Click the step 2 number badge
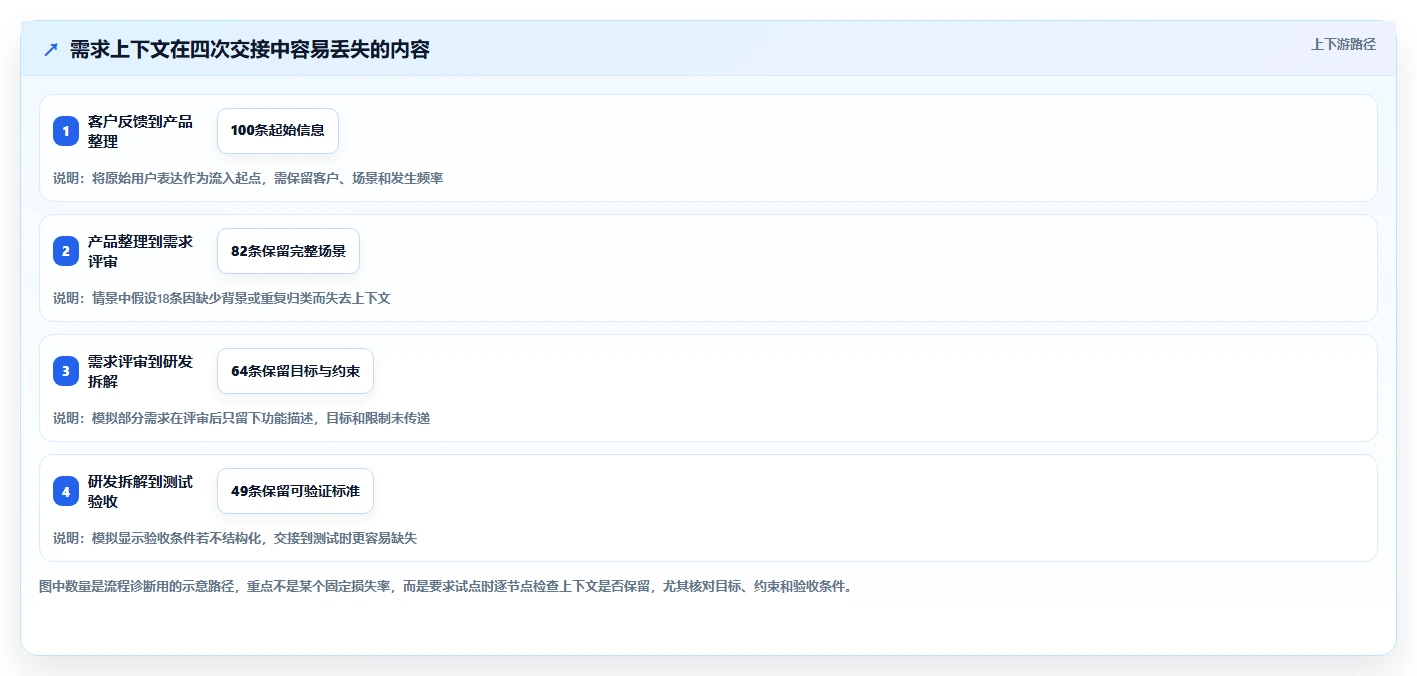 tap(66, 251)
